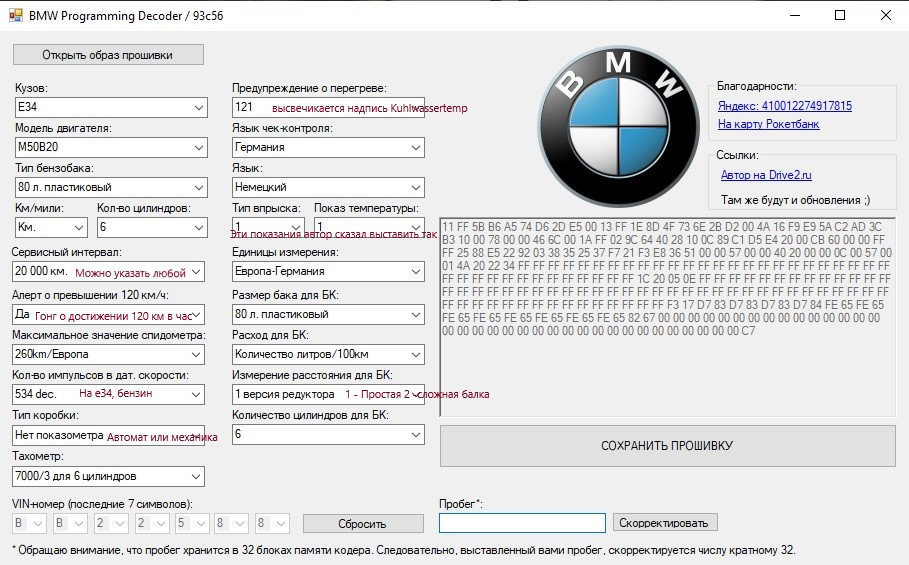Click the Яндекс: 410012274917815 link

[785, 106]
